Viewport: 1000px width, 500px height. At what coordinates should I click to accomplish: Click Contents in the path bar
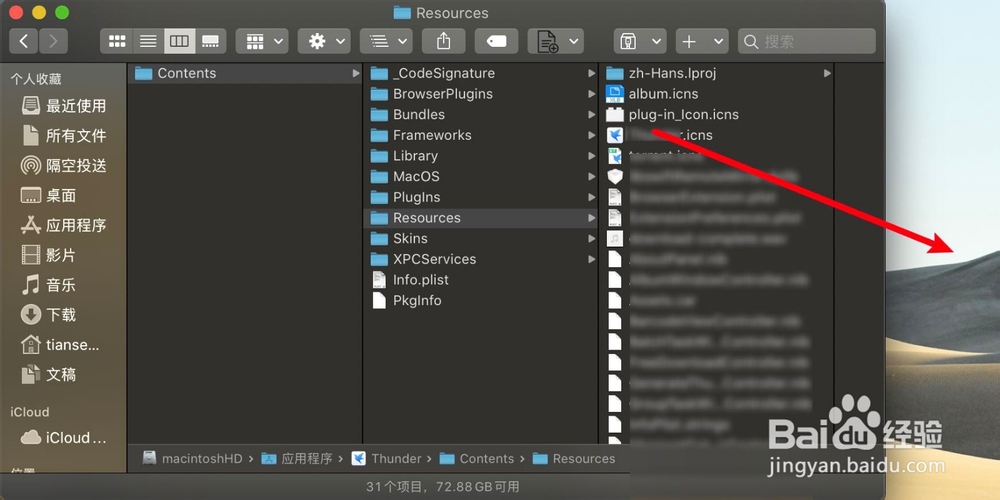point(477,459)
